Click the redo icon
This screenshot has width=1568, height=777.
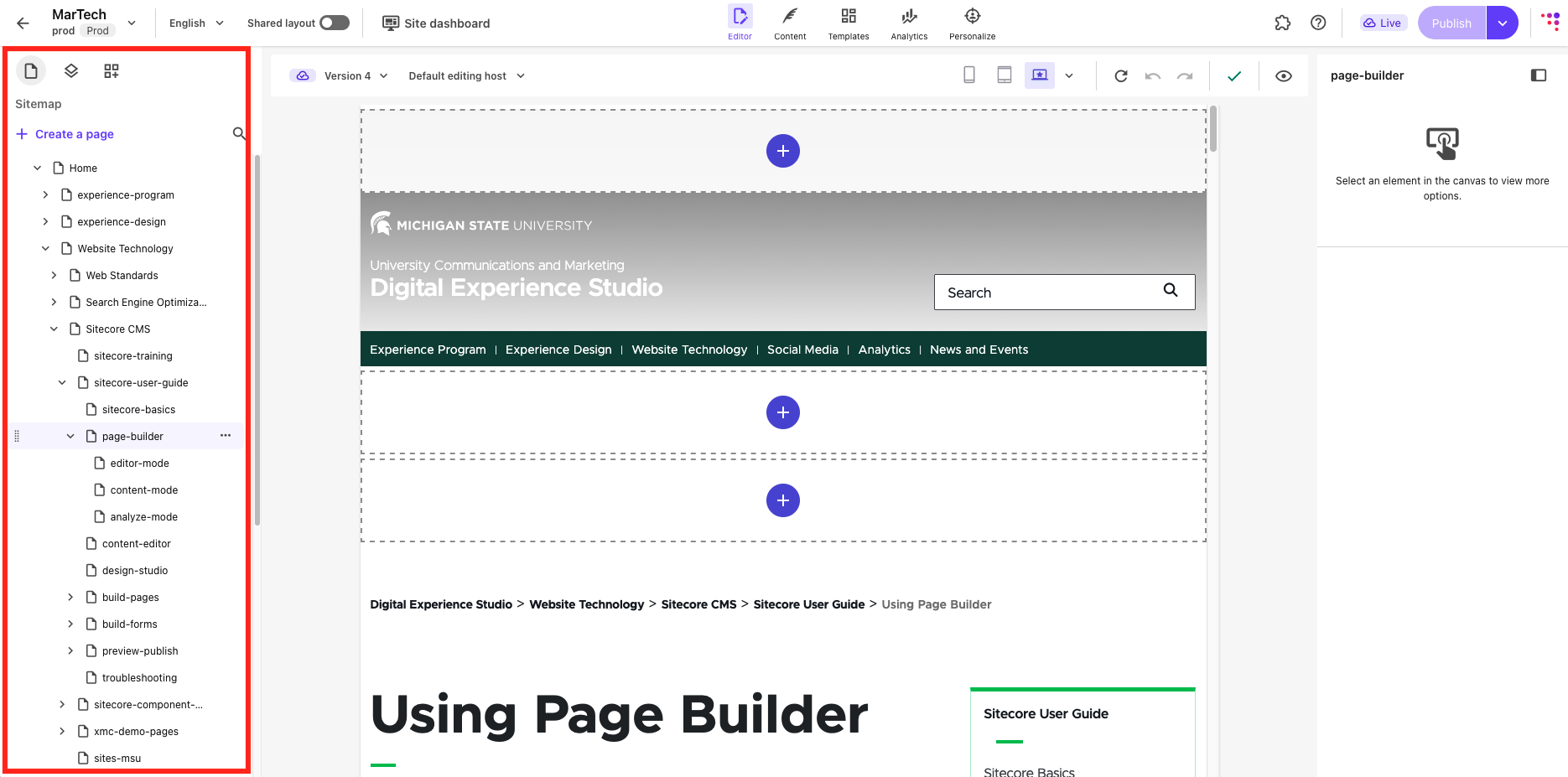[x=1185, y=75]
